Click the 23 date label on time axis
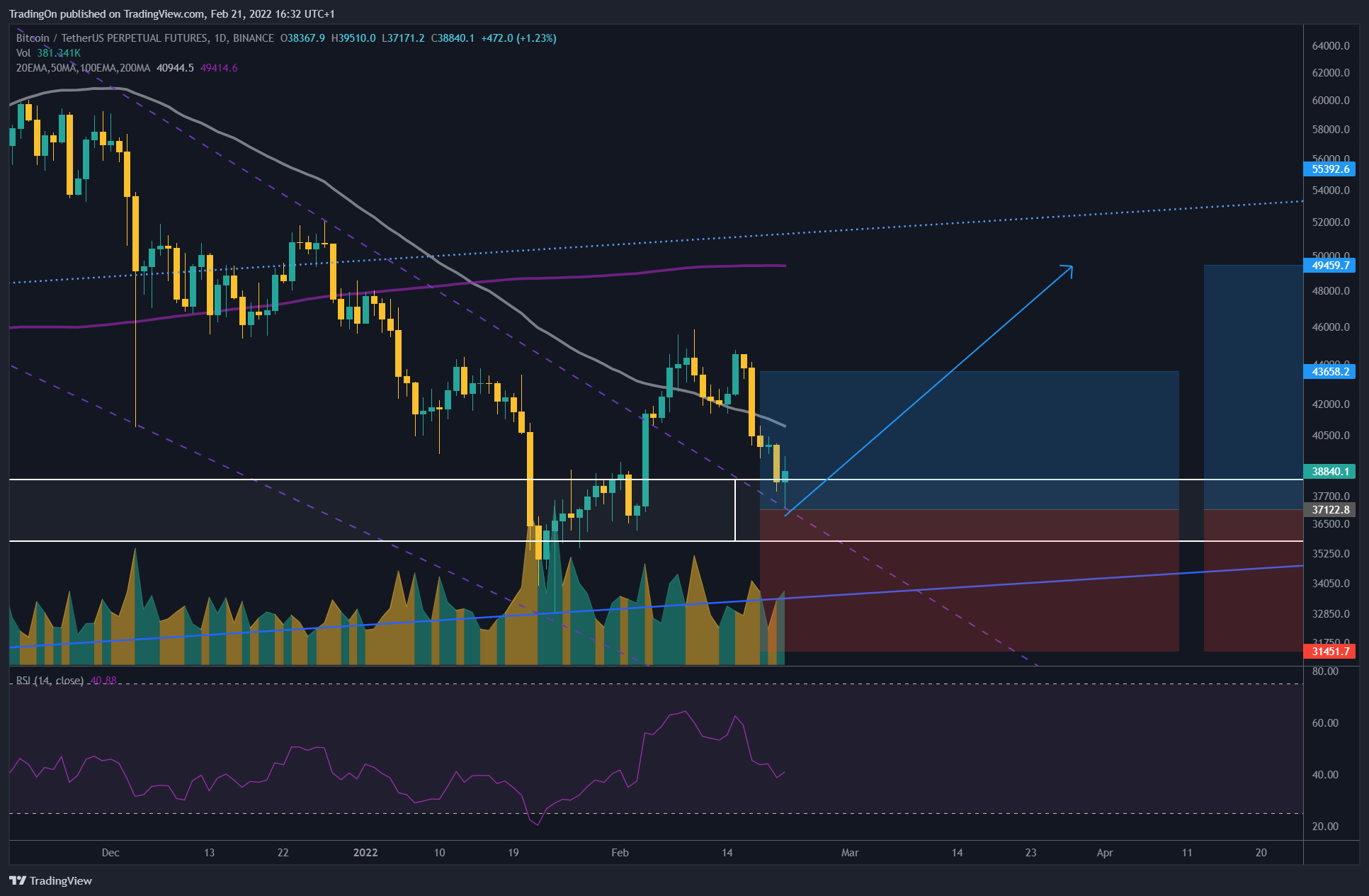Screen dimensions: 1369x896 pos(1031,852)
